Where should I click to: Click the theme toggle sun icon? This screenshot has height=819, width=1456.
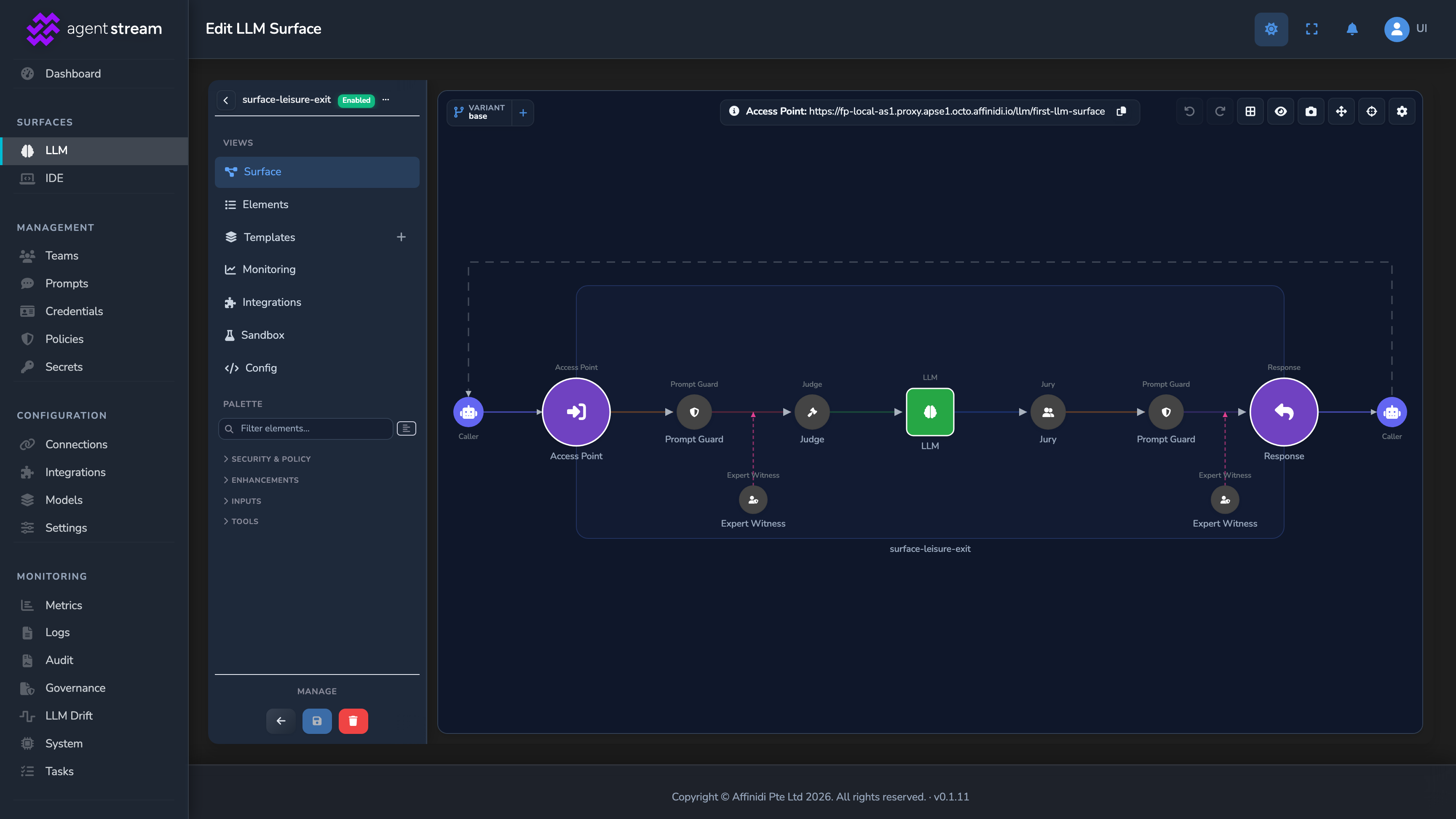tap(1271, 29)
